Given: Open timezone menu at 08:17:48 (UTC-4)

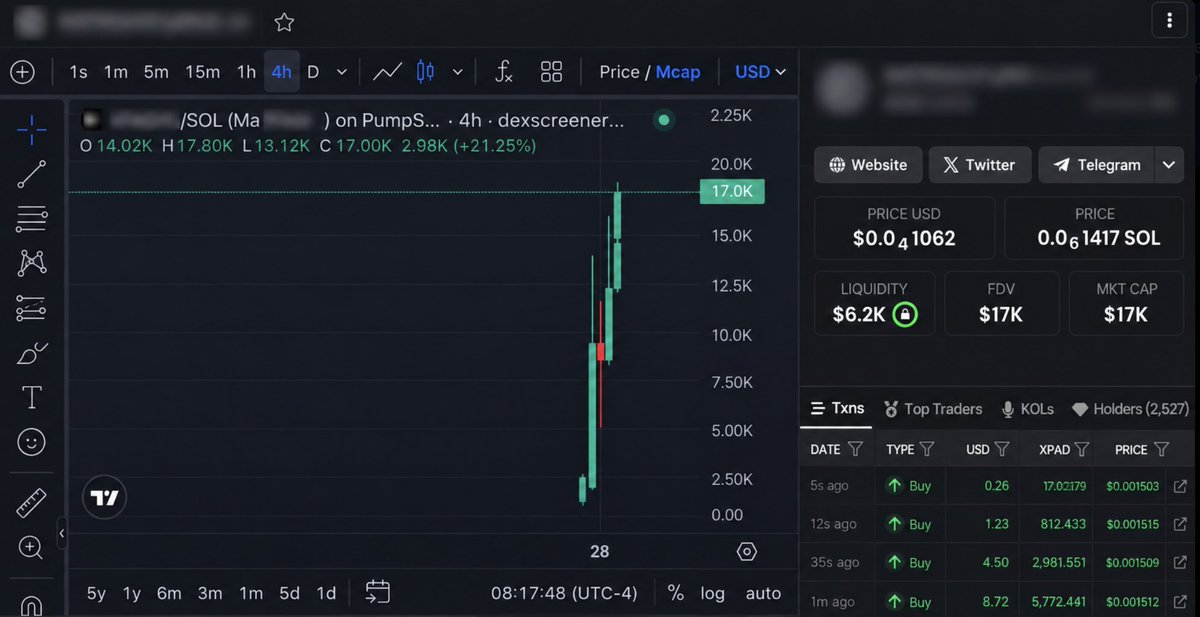Looking at the screenshot, I should point(564,593).
